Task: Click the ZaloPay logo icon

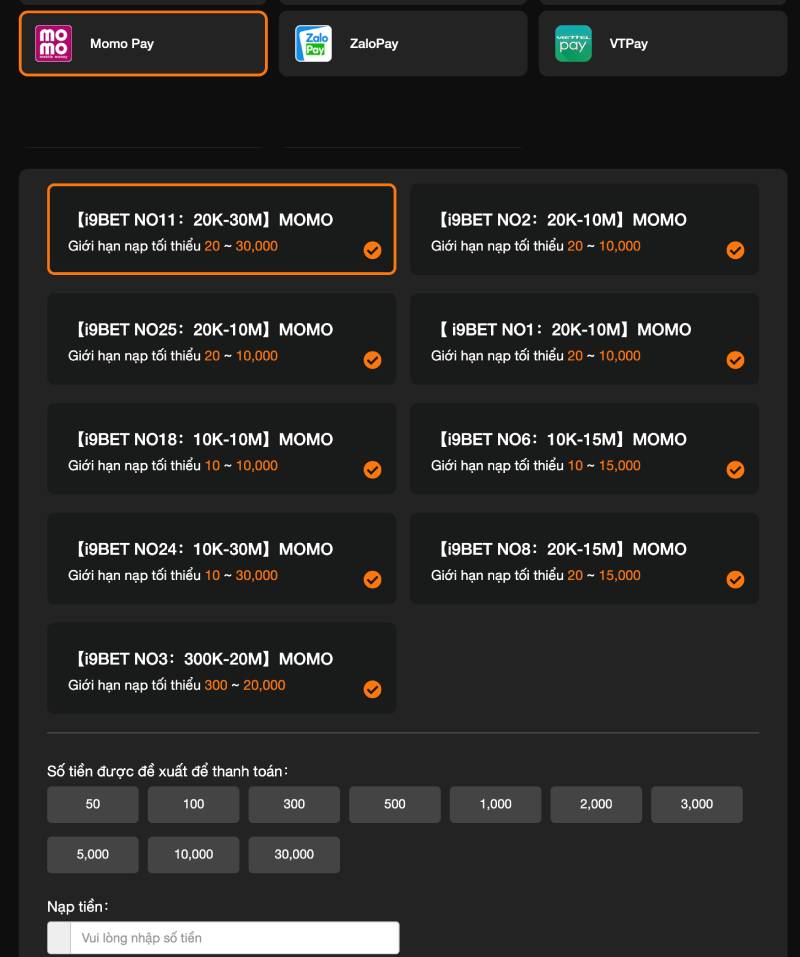Action: click(x=313, y=44)
